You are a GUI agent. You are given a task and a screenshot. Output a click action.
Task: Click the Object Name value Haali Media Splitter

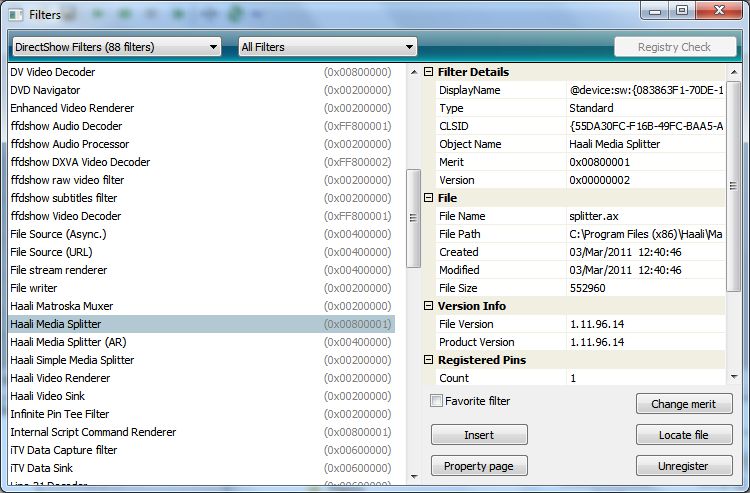click(x=646, y=144)
